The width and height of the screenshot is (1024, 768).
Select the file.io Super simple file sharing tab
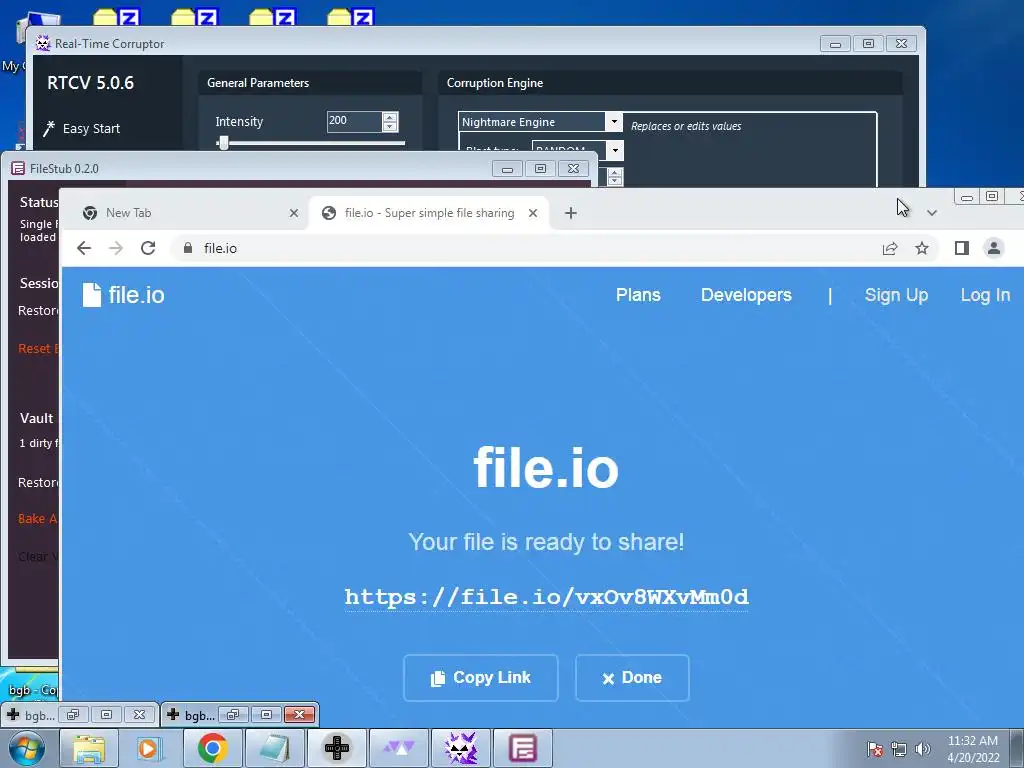(429, 213)
